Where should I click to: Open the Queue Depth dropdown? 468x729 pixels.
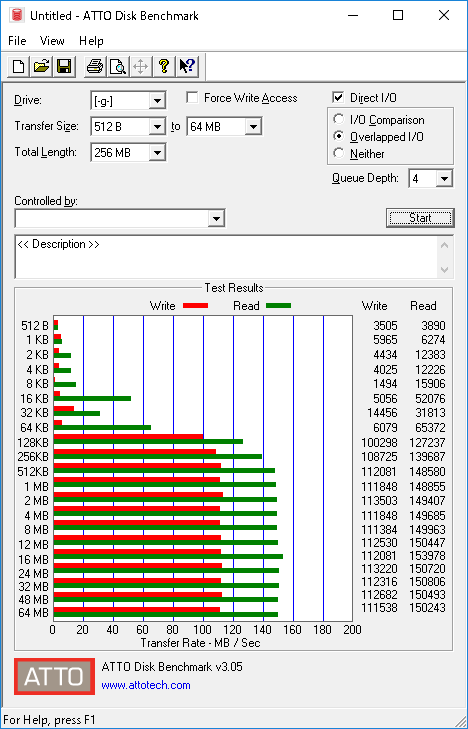click(x=444, y=179)
